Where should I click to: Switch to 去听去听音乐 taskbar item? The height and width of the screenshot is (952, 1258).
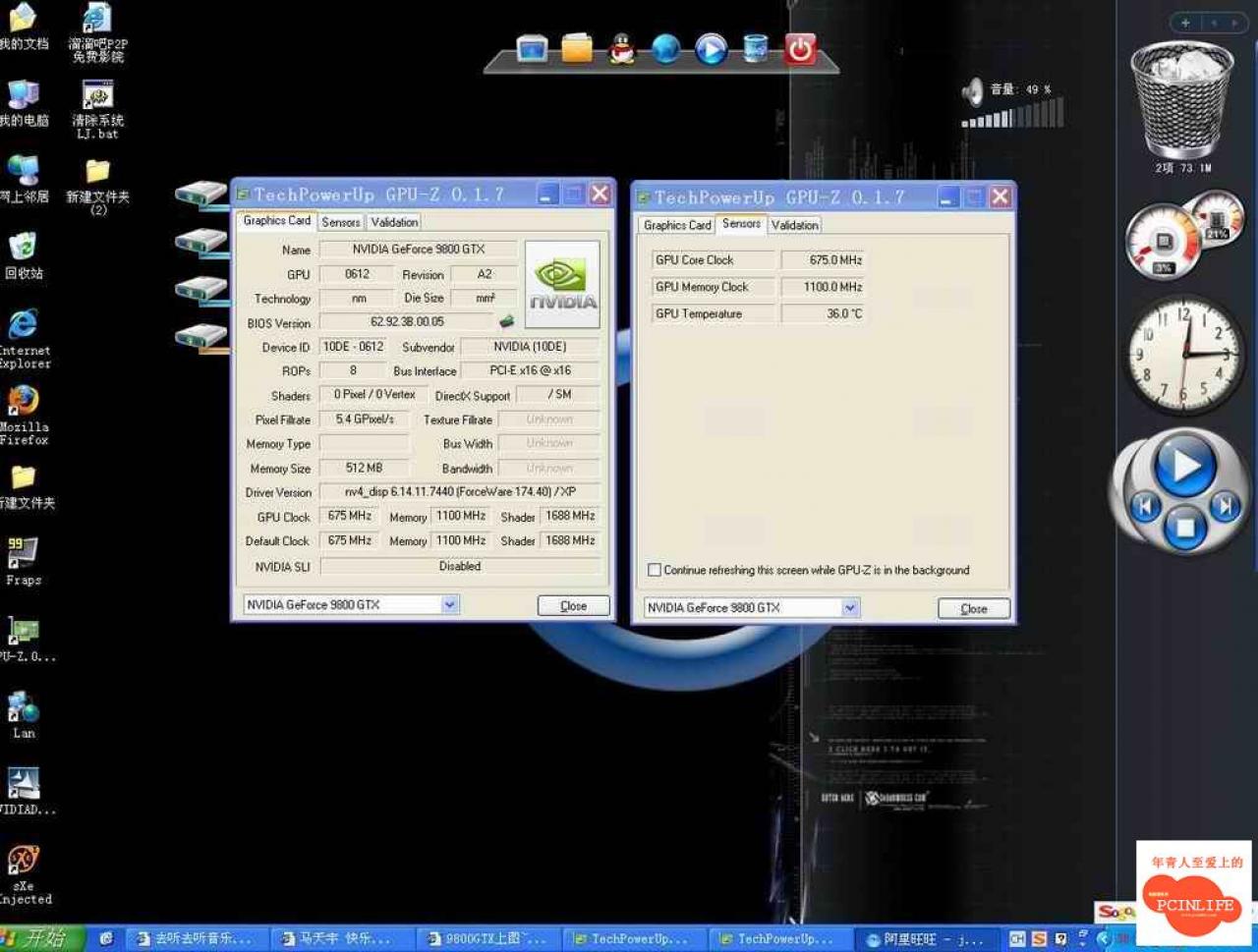click(x=197, y=939)
